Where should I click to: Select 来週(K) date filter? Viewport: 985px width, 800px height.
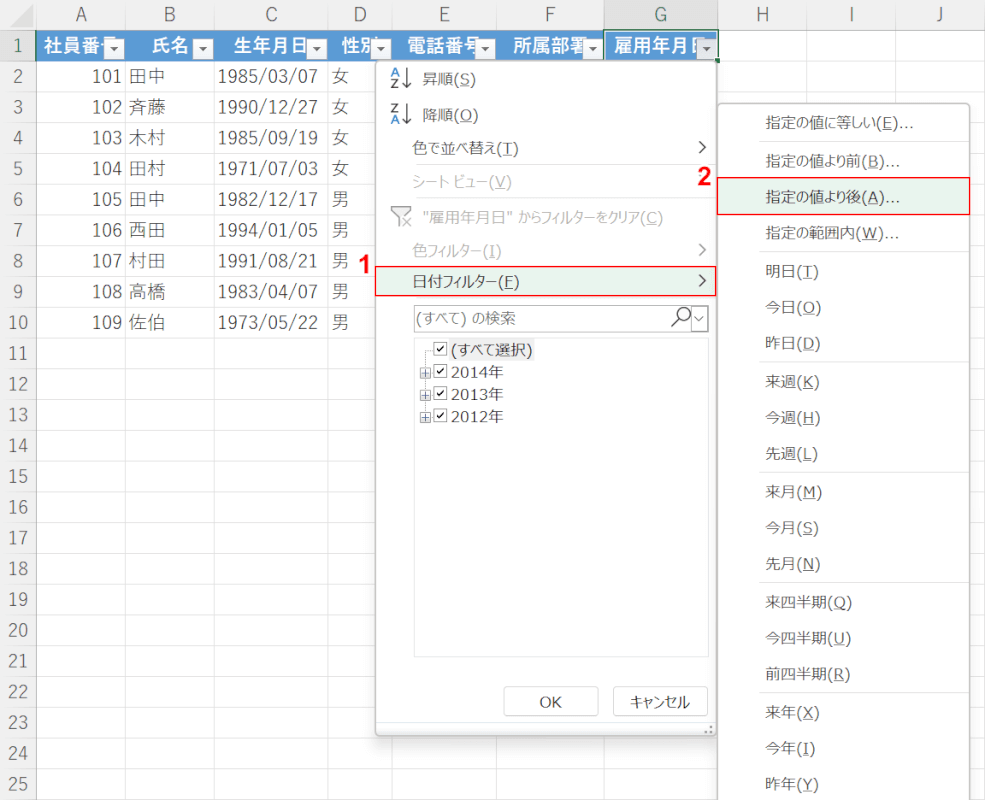pos(843,382)
